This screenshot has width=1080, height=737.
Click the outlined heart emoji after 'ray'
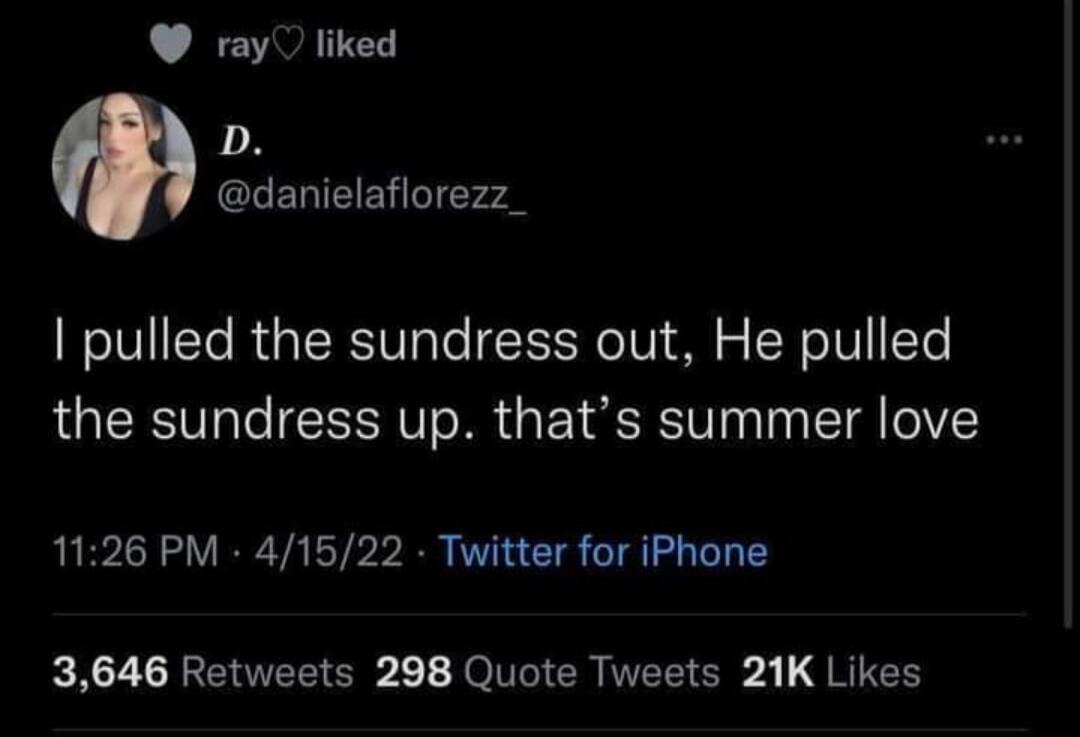pyautogui.click(x=287, y=46)
